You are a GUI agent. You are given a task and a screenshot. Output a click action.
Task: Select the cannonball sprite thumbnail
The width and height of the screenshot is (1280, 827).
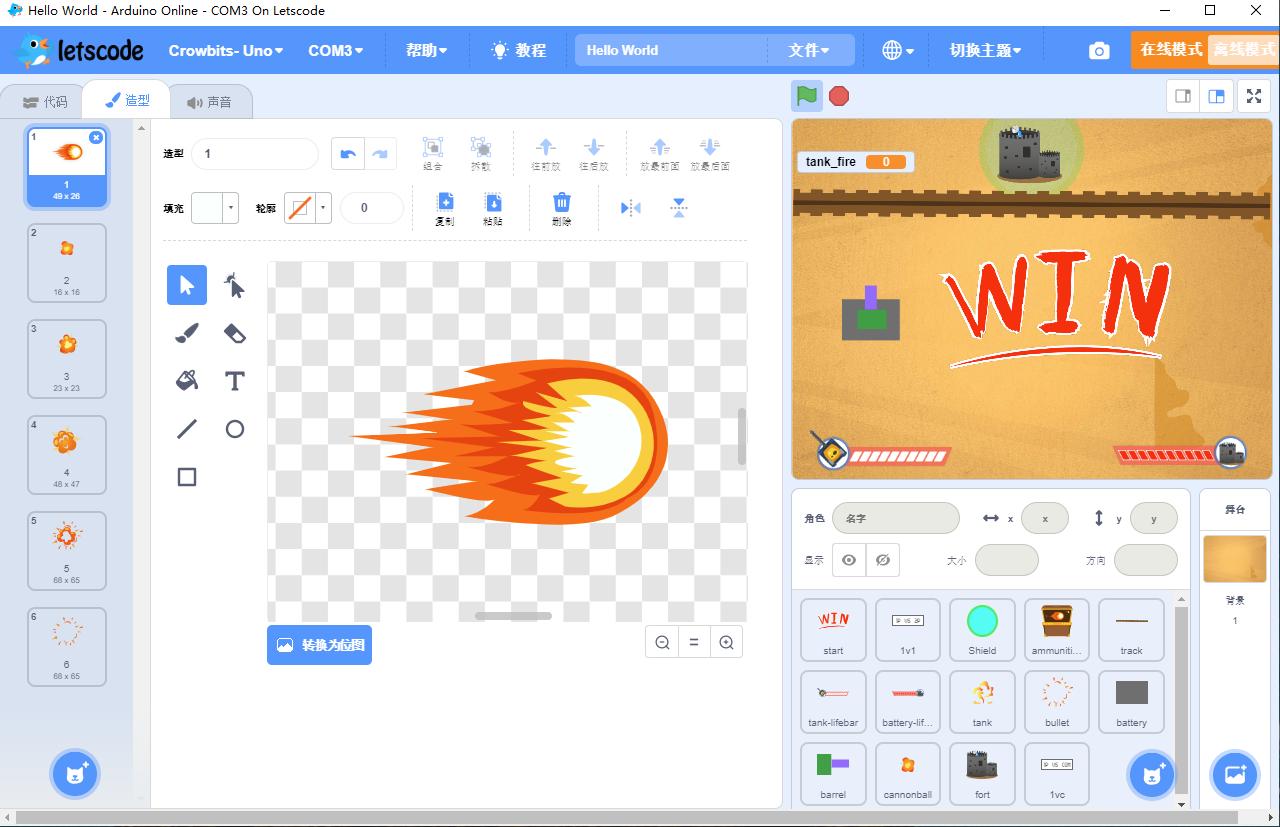tap(907, 773)
